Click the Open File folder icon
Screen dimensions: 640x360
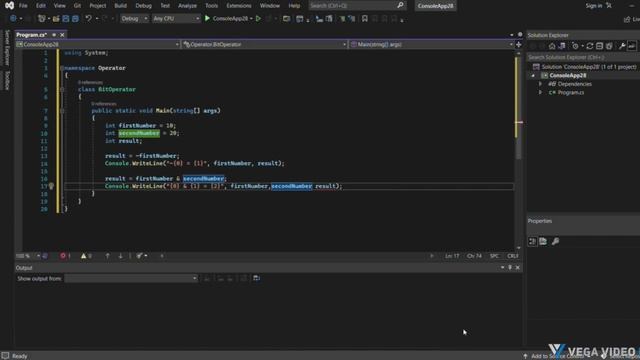point(56,18)
